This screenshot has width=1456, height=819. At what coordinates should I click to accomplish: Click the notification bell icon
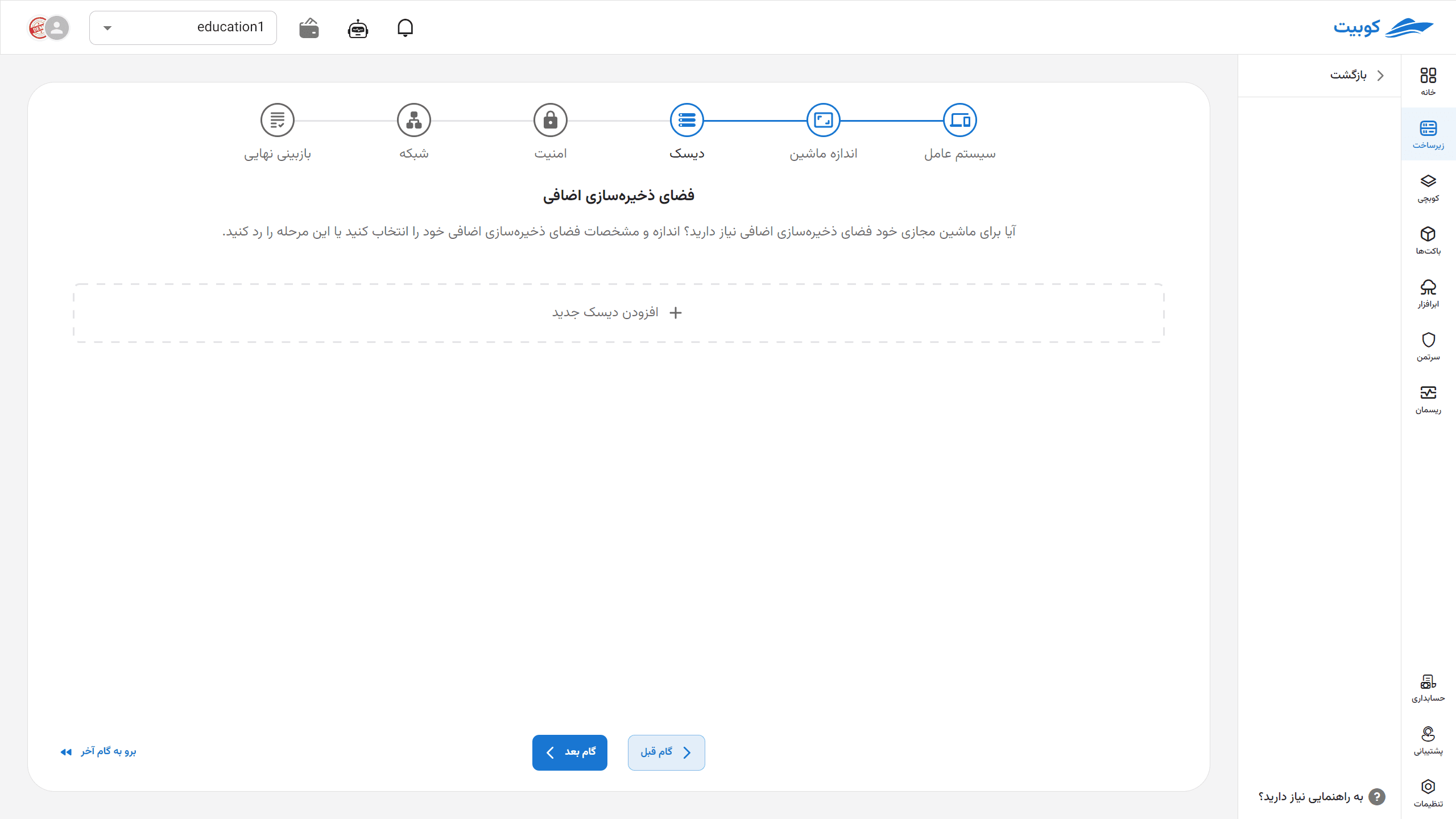click(x=405, y=27)
